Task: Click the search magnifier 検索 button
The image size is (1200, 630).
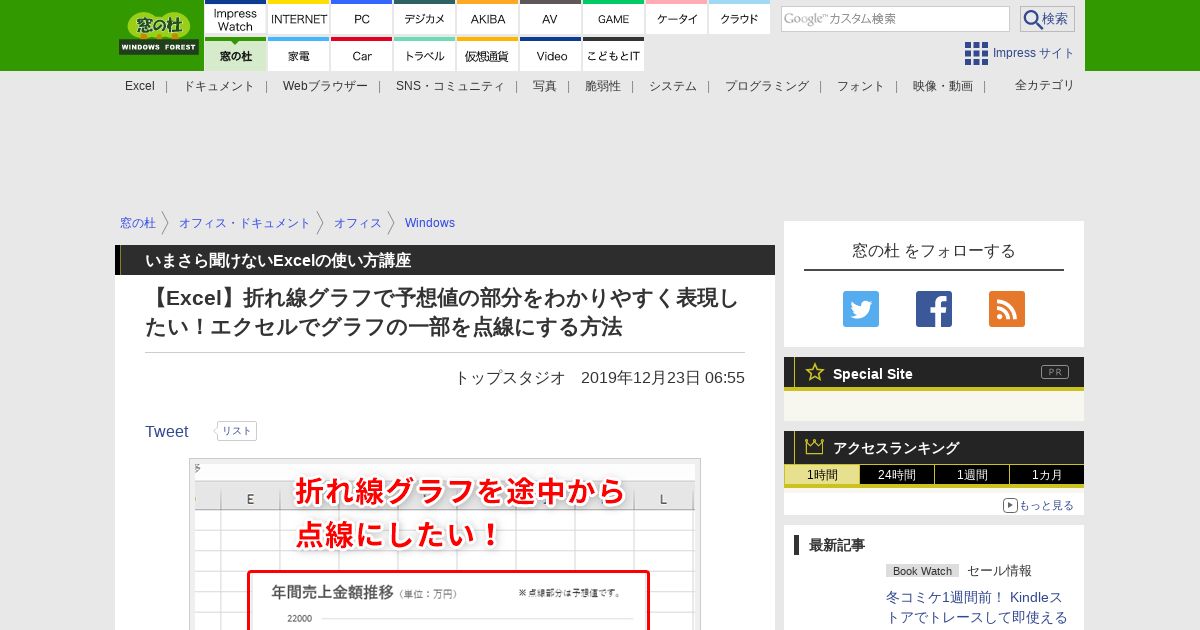Action: [x=1047, y=19]
